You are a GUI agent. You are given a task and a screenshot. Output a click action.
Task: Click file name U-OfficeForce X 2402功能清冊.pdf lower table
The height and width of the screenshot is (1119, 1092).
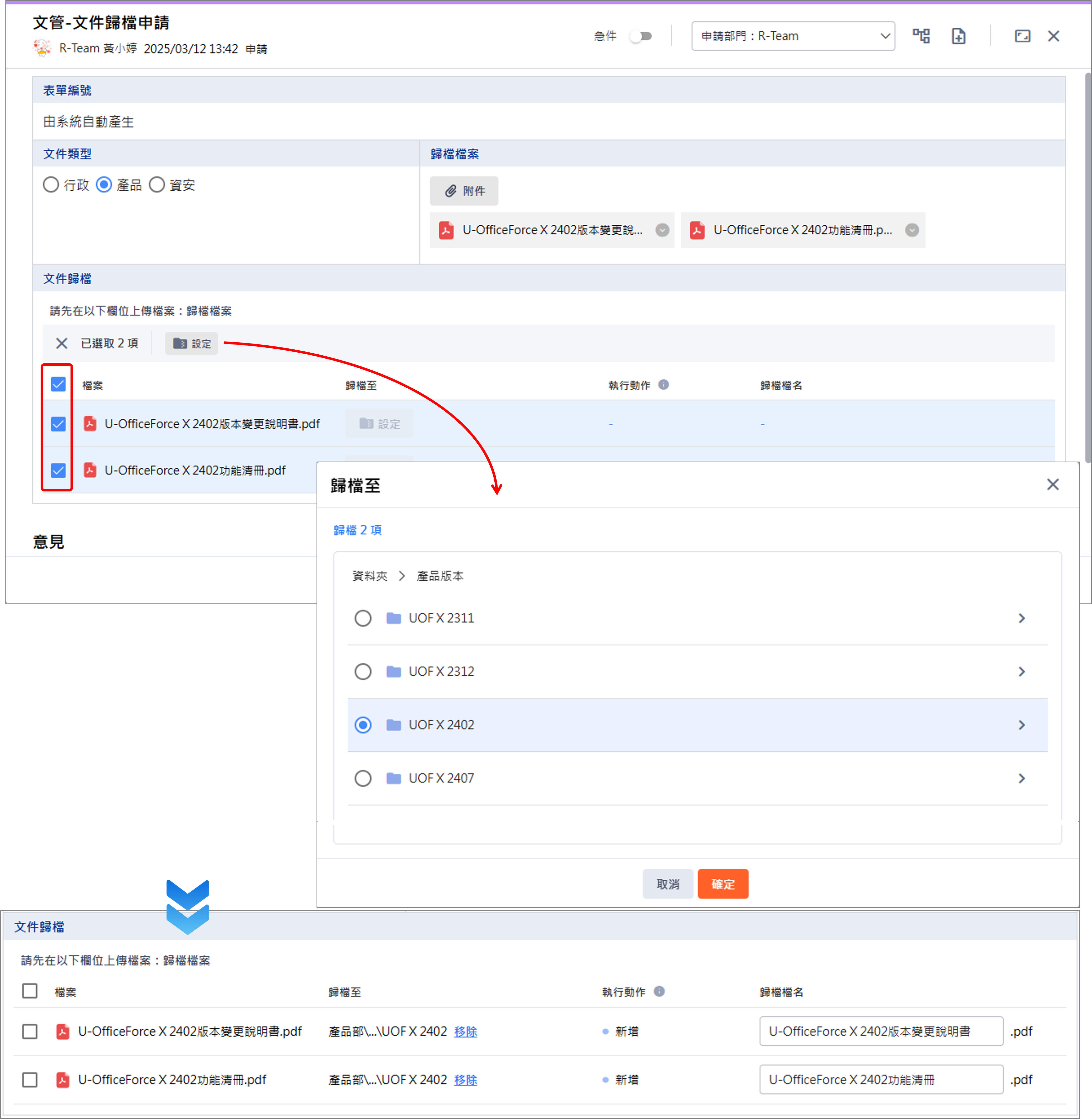click(x=172, y=1080)
